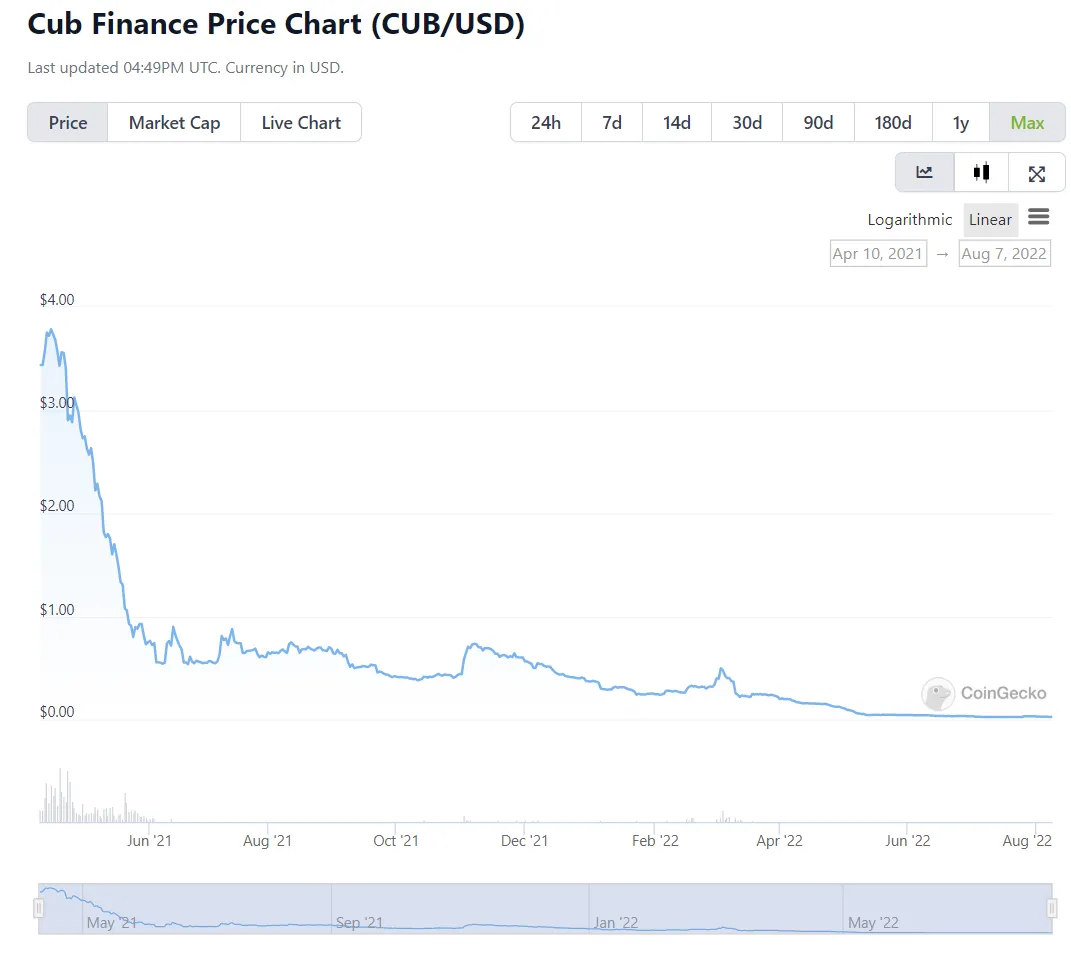
Task: Click the Dec '21 axis label
Action: [x=524, y=841]
